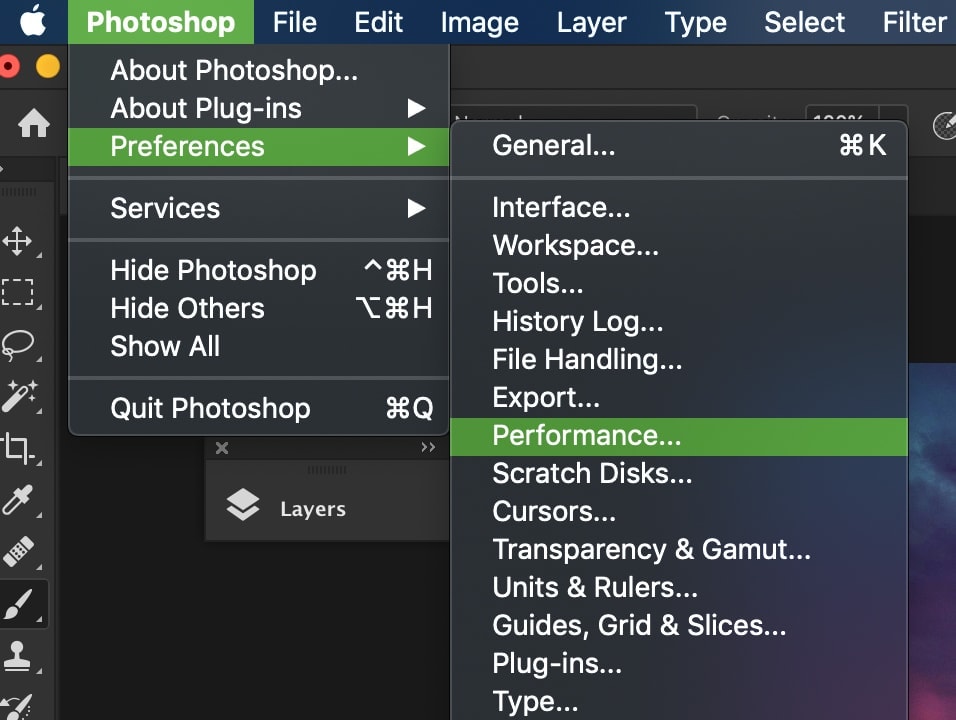Screen dimensions: 956x720
Task: Select the Brush tool
Action: (x=18, y=605)
